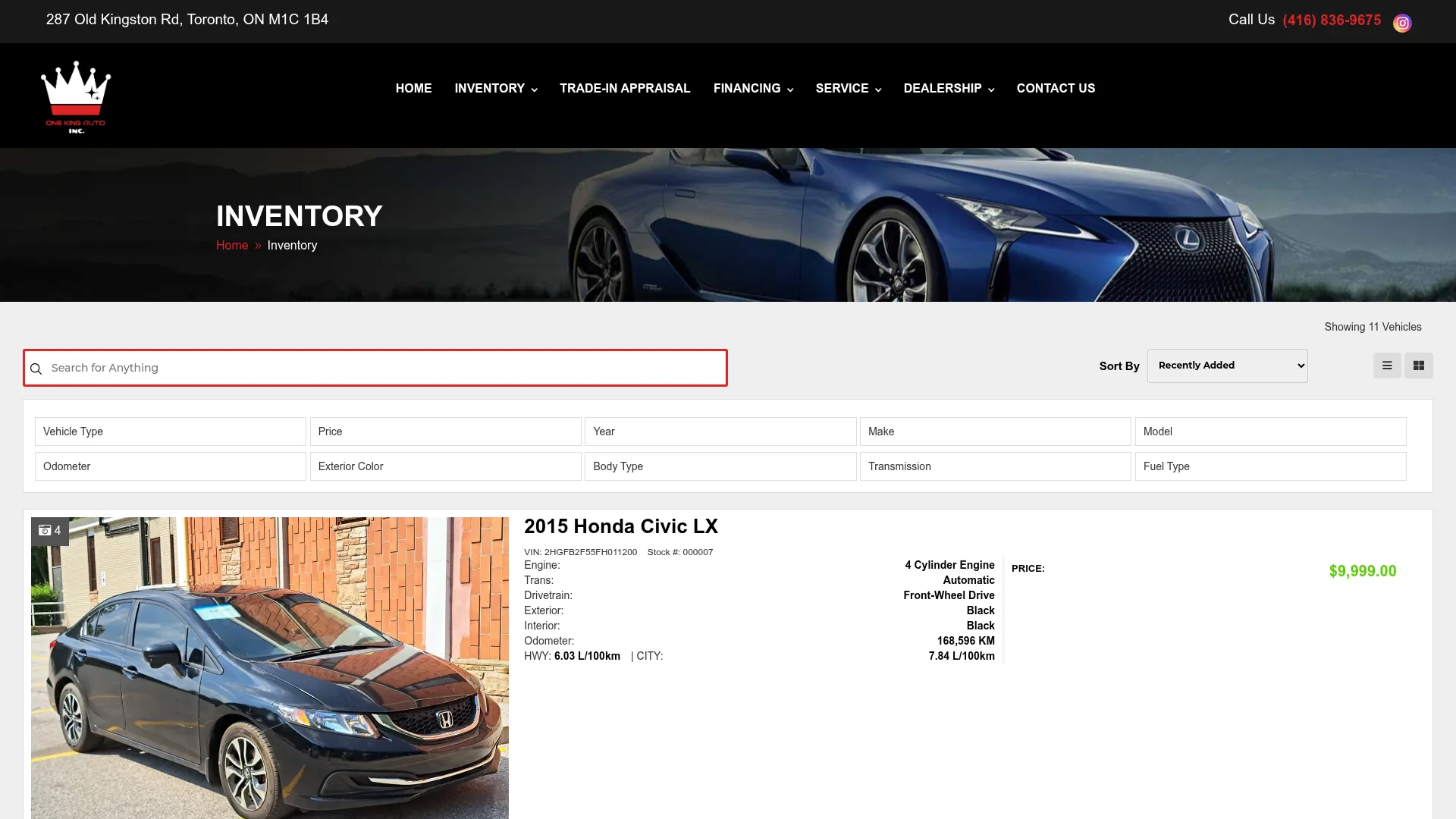Open the Fuel Type filter
Image resolution: width=1456 pixels, height=819 pixels.
click(x=1271, y=466)
